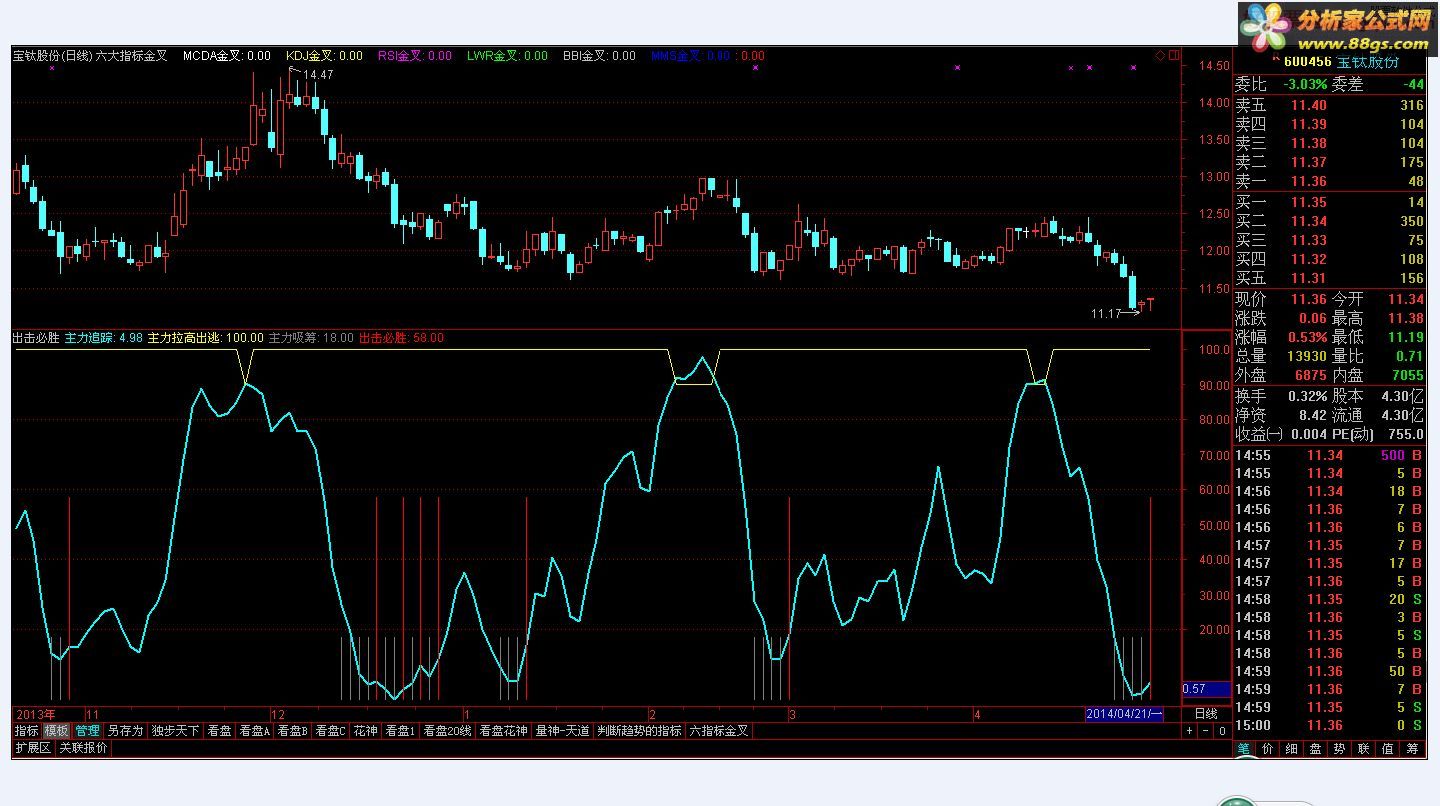Image resolution: width=1440 pixels, height=806 pixels.
Task: Click the minus zoom button below 日线
Action: tap(1206, 731)
